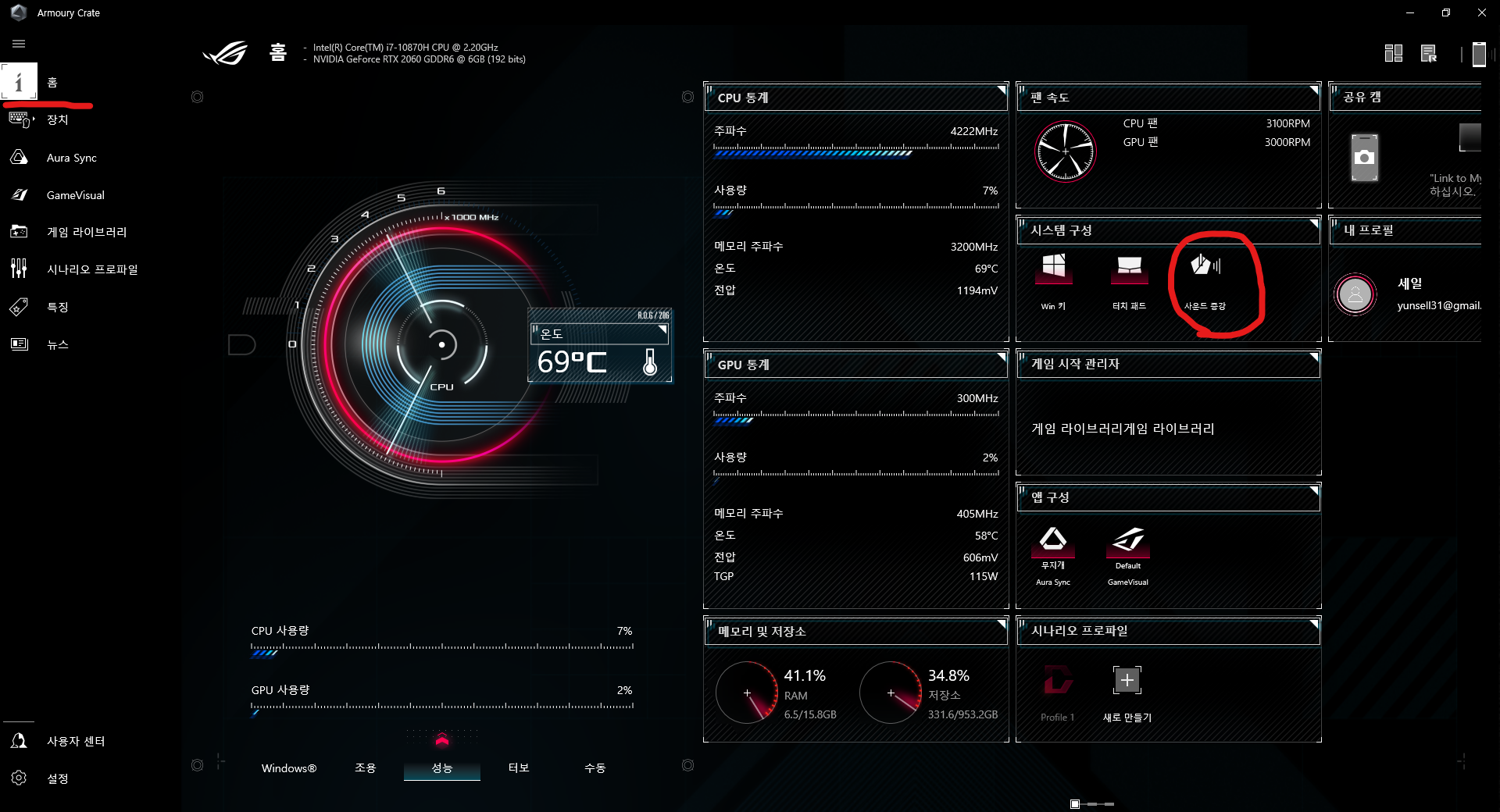Open the 장치 devices section
1500x812 pixels.
20,119
